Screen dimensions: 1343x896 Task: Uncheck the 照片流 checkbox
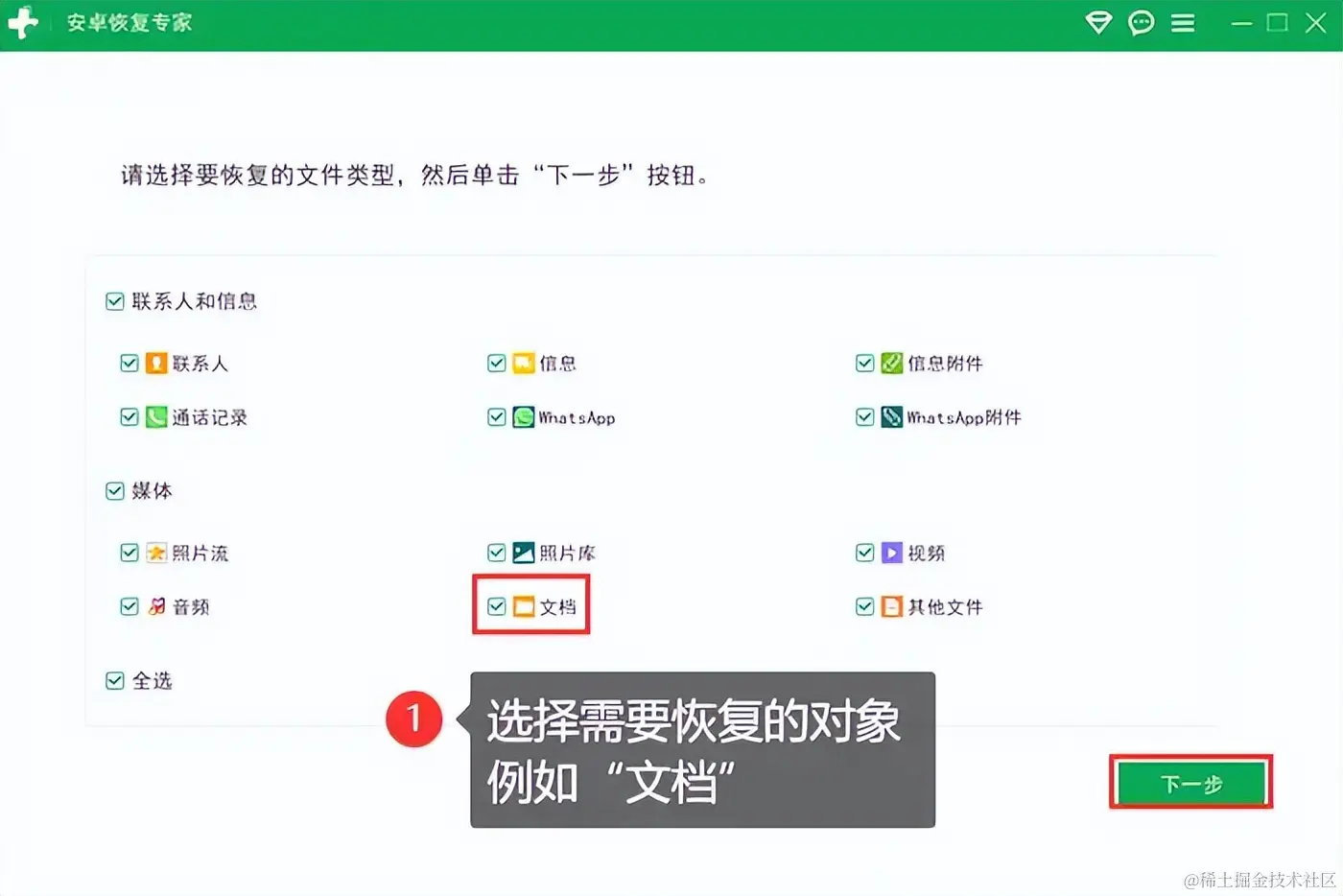coord(130,553)
